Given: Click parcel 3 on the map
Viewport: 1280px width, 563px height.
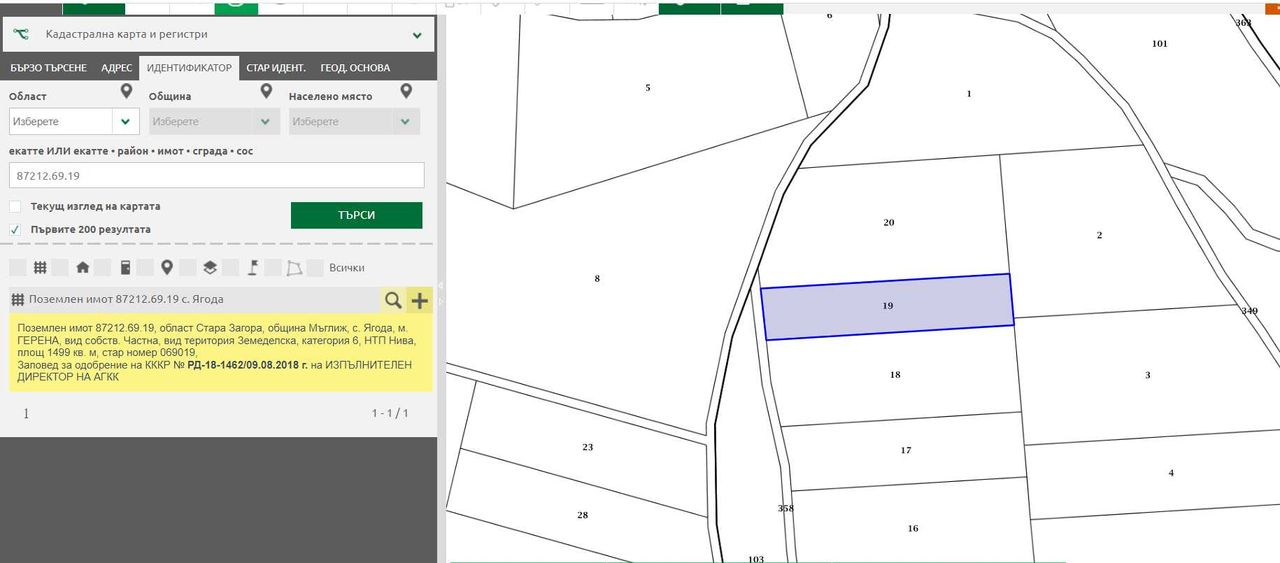Looking at the screenshot, I should point(1147,375).
